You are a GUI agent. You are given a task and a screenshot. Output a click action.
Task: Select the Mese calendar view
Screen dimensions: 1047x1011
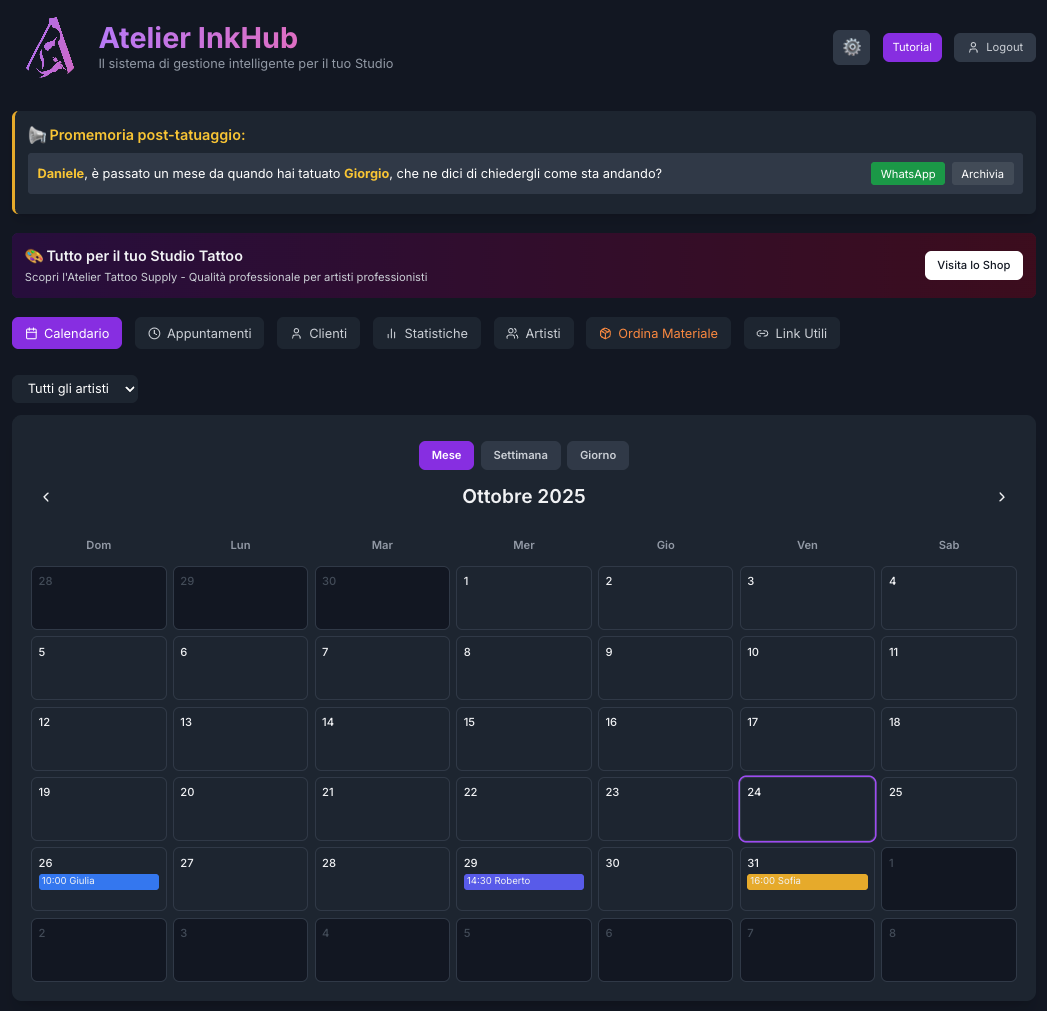pos(446,455)
